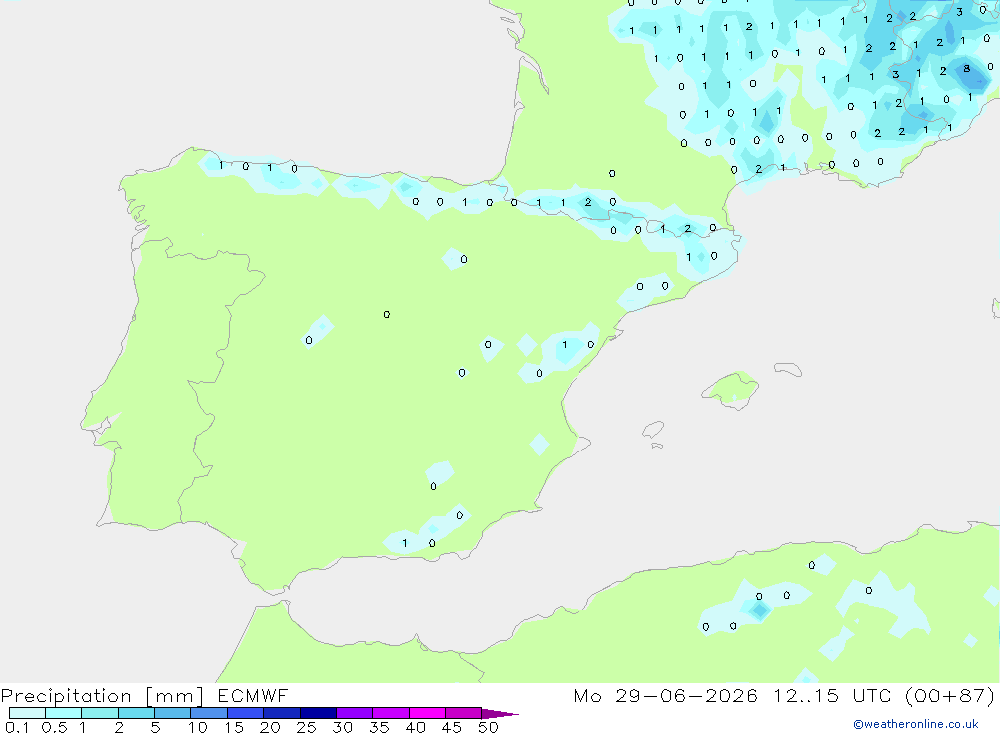This screenshot has height=733, width=1000.
Task: Click the 30–35 mm purple legend swatch
Action: (355, 713)
